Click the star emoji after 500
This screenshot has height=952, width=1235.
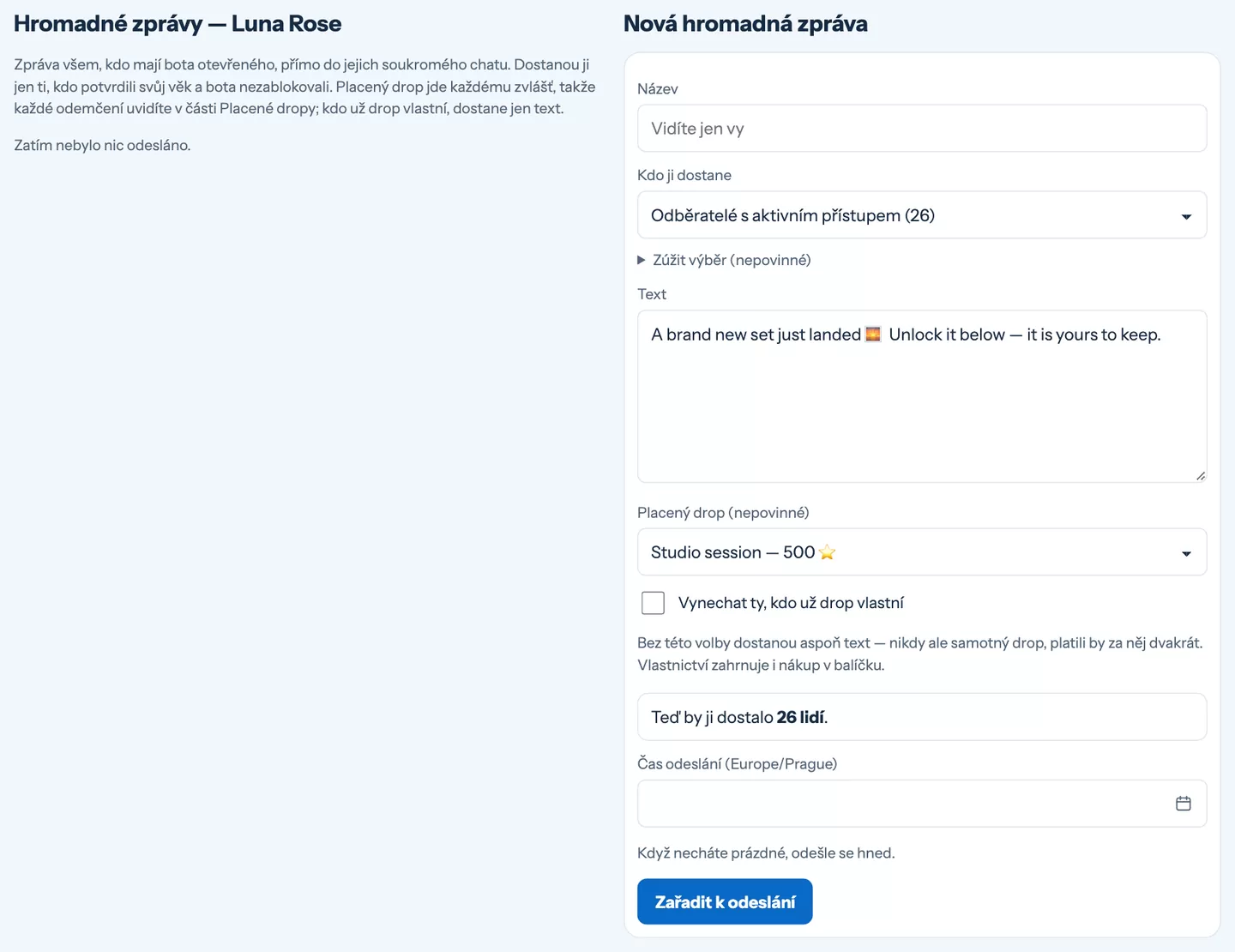827,552
